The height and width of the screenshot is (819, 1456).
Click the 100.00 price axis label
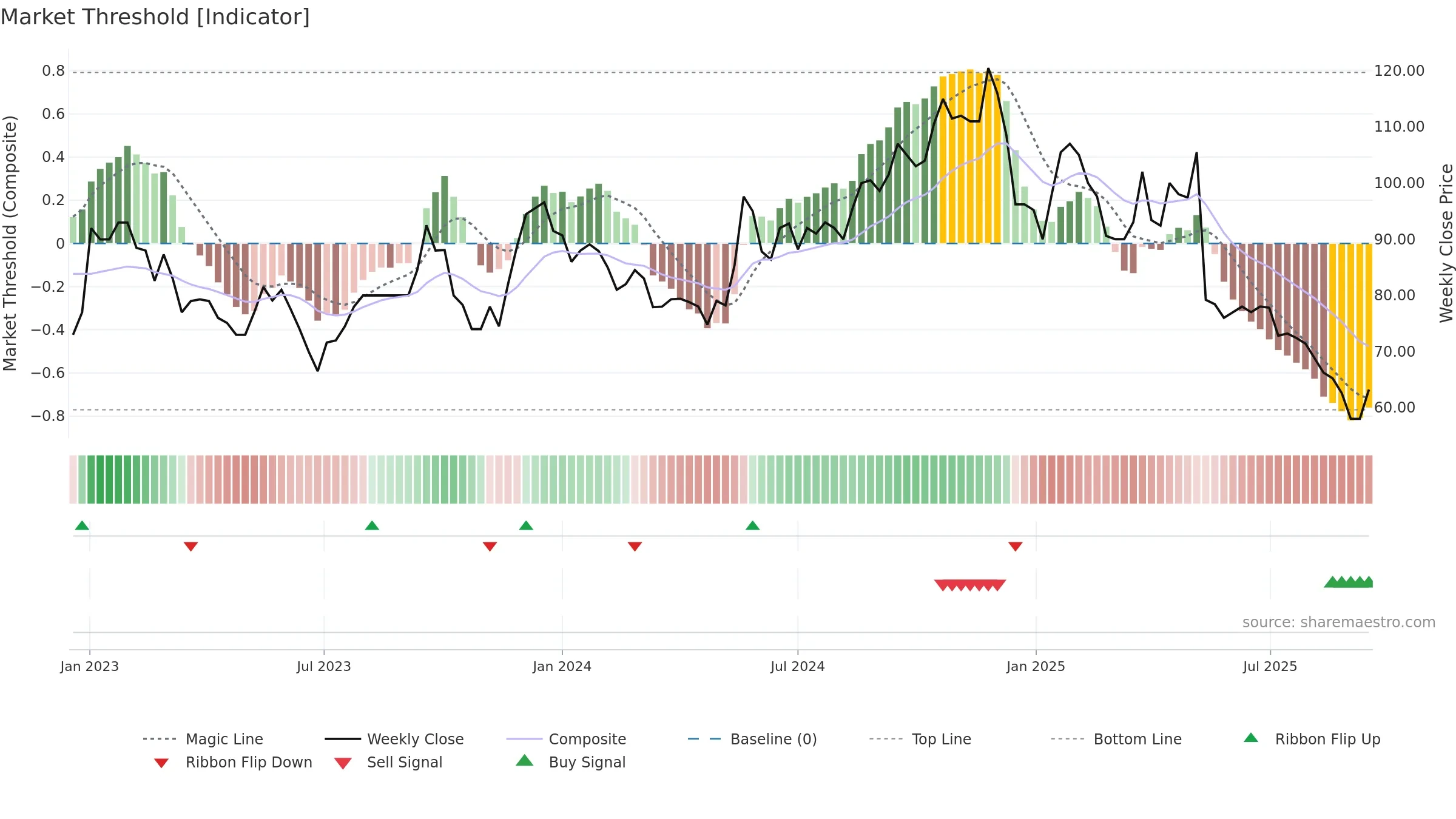[x=1400, y=183]
